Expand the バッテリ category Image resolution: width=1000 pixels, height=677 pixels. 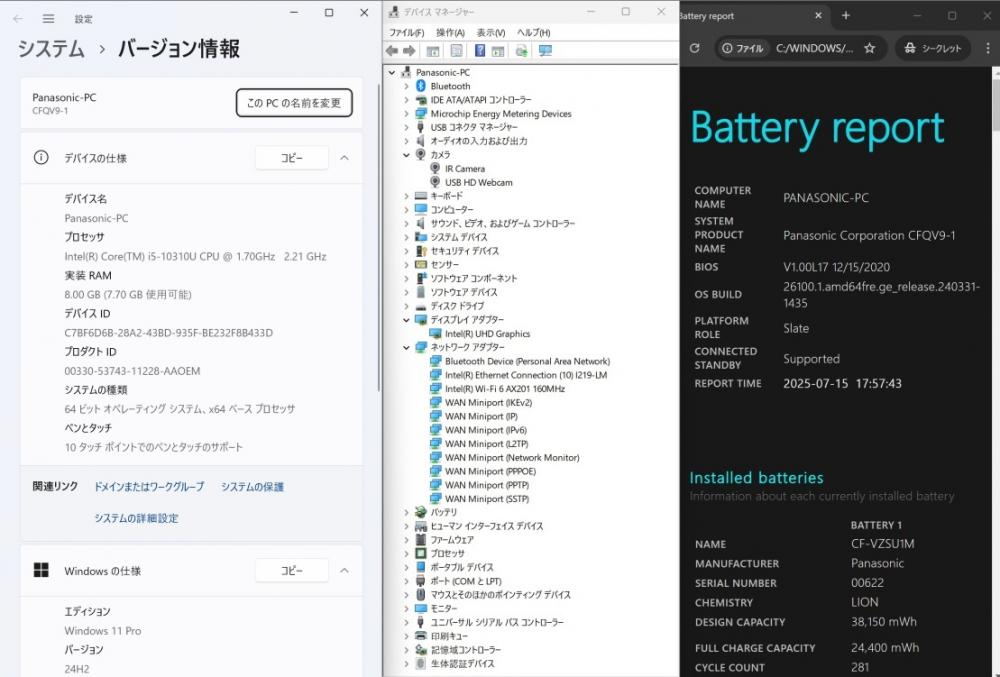coord(406,512)
